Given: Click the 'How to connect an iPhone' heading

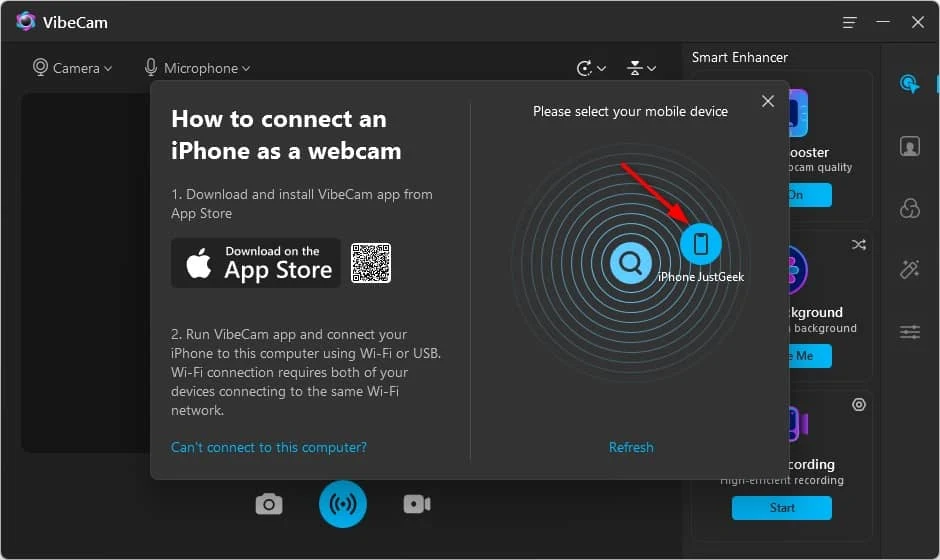Looking at the screenshot, I should pos(286,135).
